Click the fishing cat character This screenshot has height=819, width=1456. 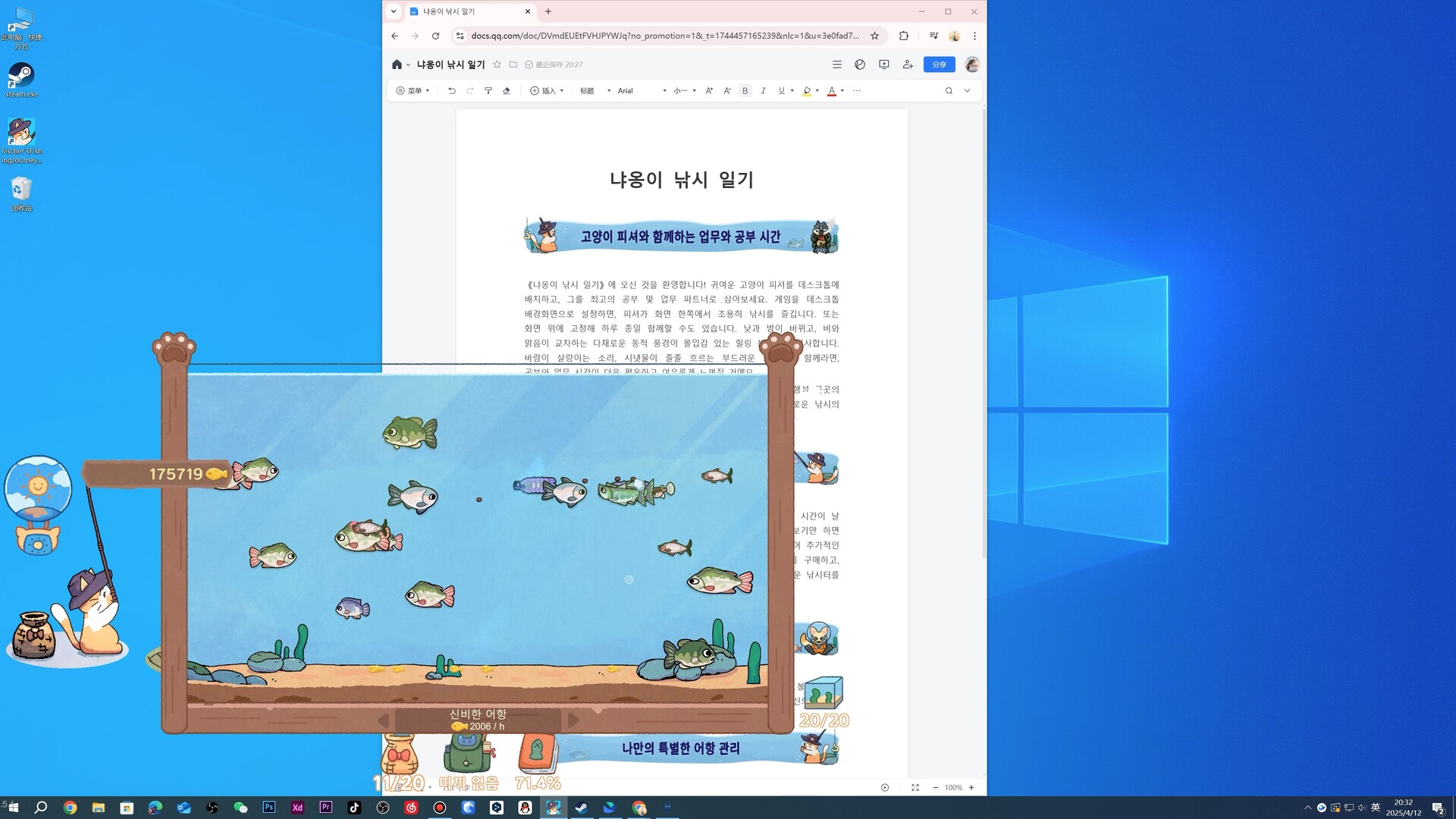(93, 614)
